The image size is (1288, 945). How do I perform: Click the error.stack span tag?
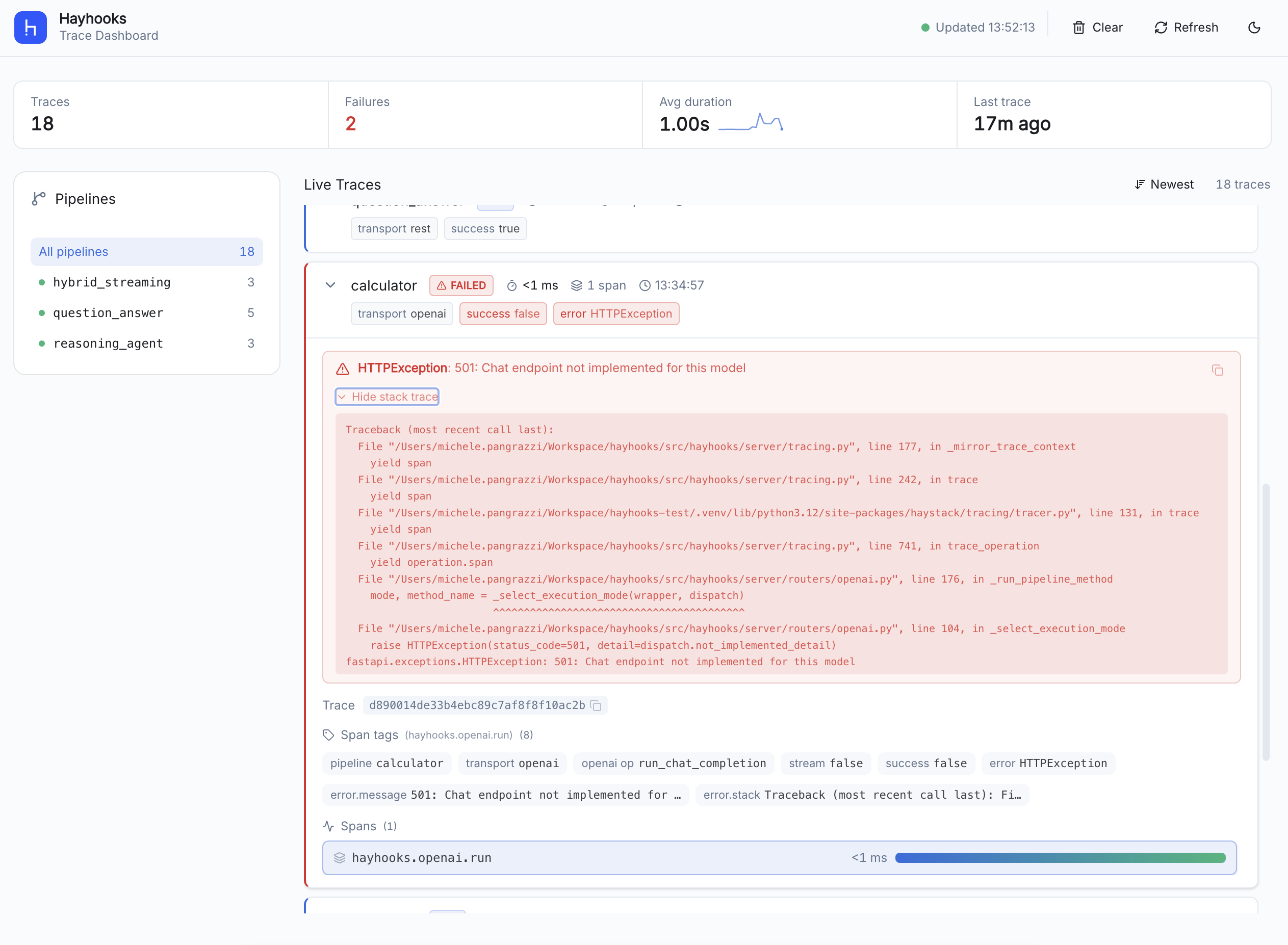click(x=862, y=795)
